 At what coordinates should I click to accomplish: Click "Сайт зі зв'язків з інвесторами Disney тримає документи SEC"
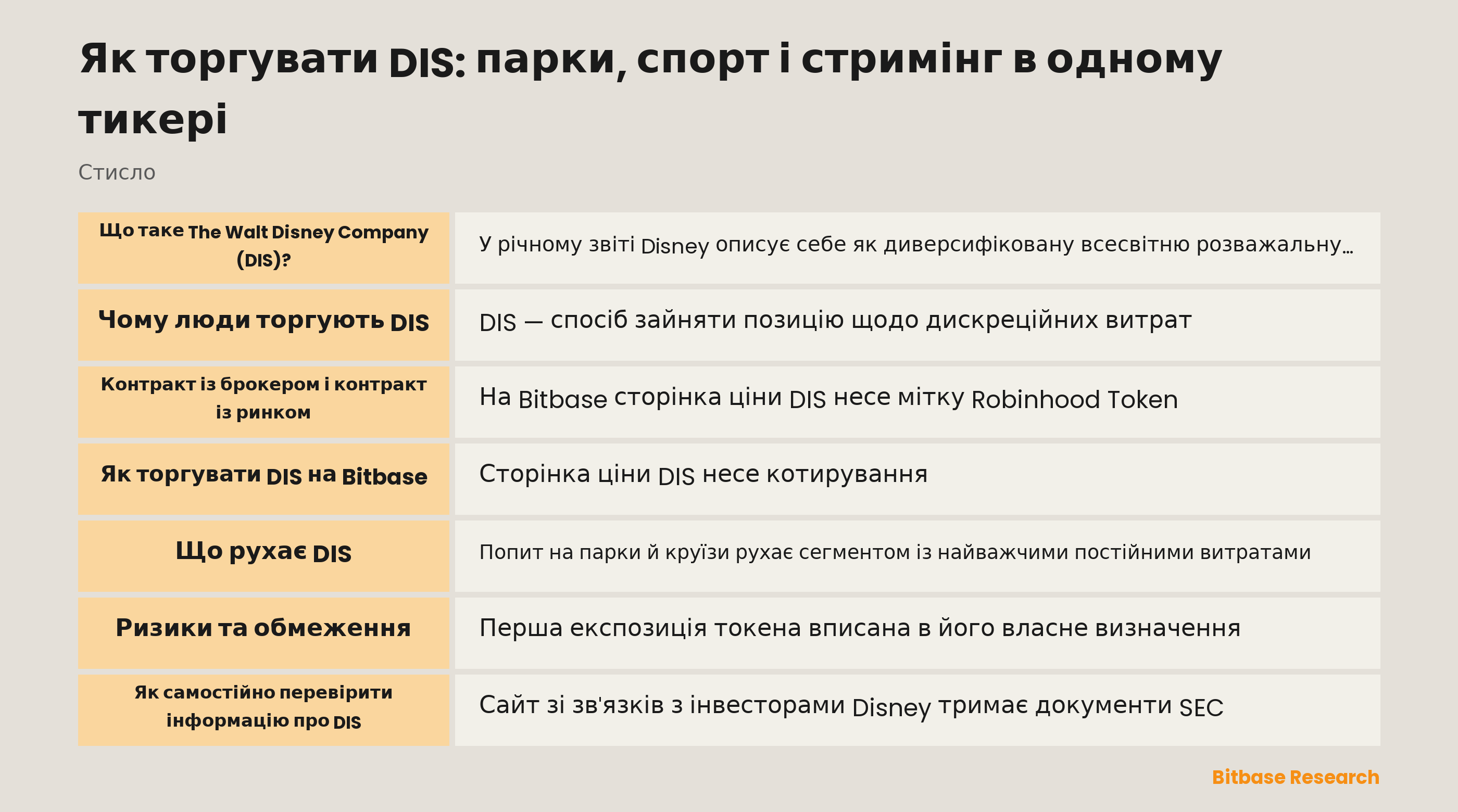[851, 706]
